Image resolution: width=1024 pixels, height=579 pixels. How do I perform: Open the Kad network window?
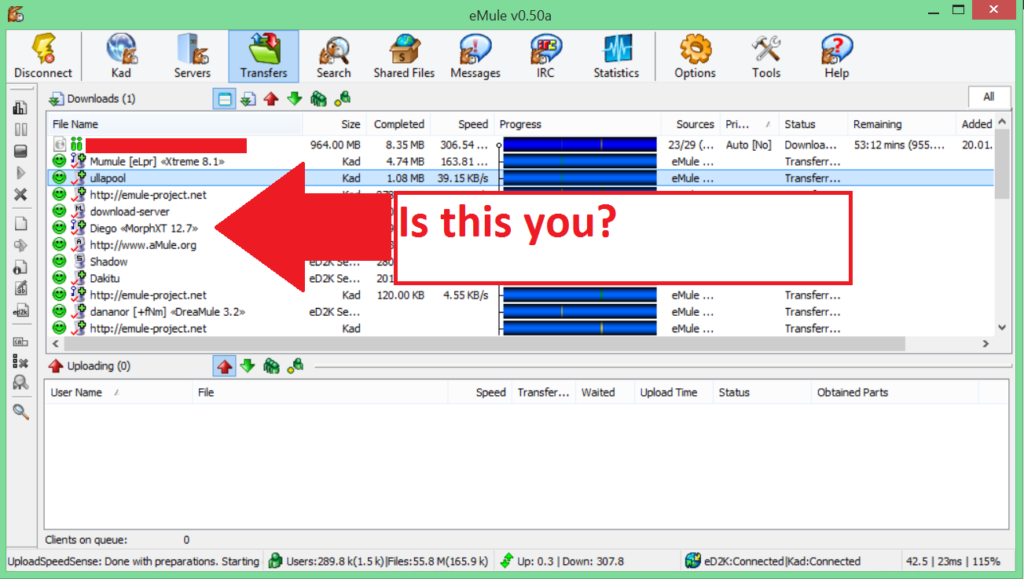121,56
